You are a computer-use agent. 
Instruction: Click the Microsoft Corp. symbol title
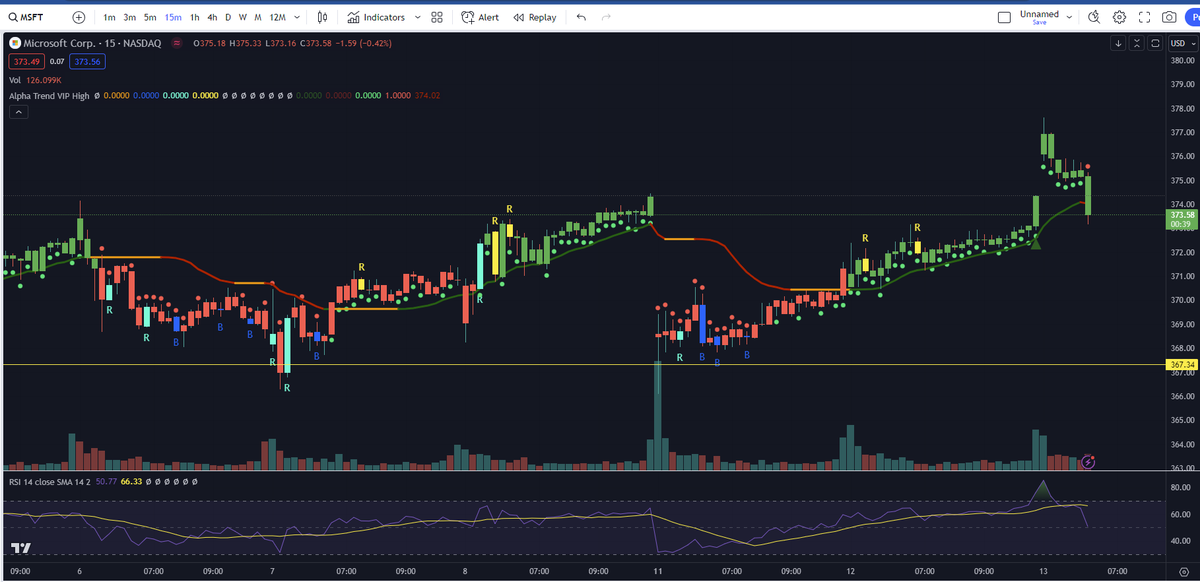[x=62, y=43]
